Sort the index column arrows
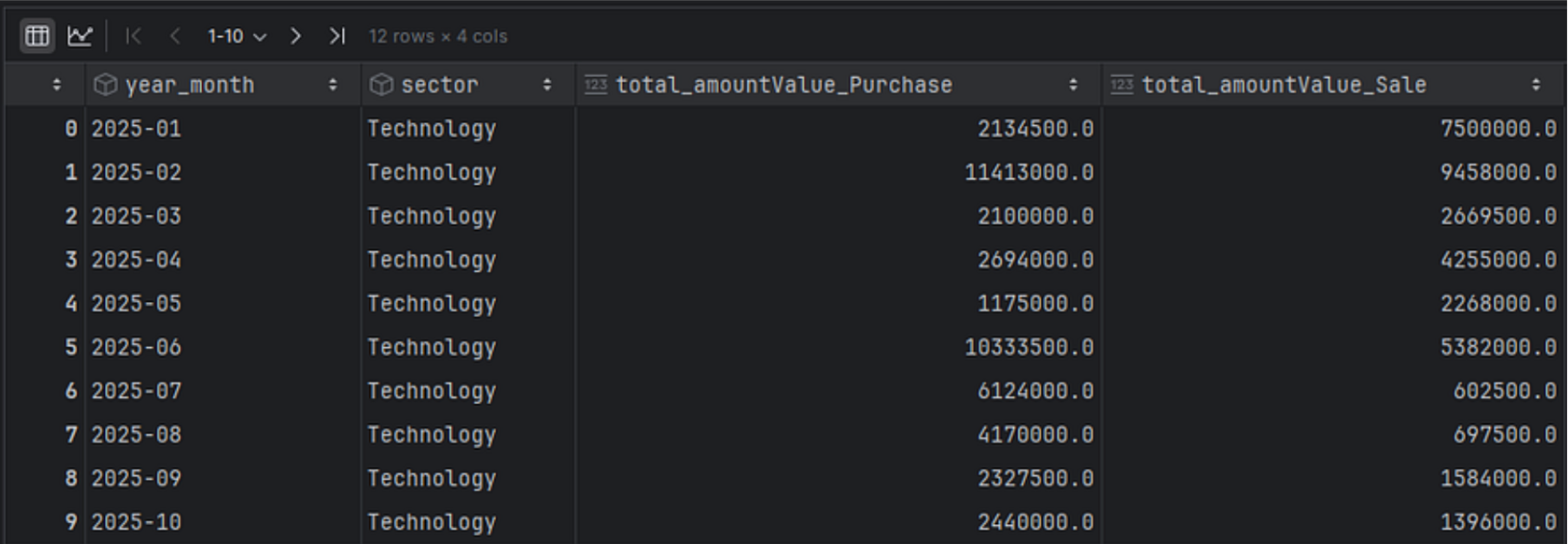The height and width of the screenshot is (544, 1568). [56, 85]
